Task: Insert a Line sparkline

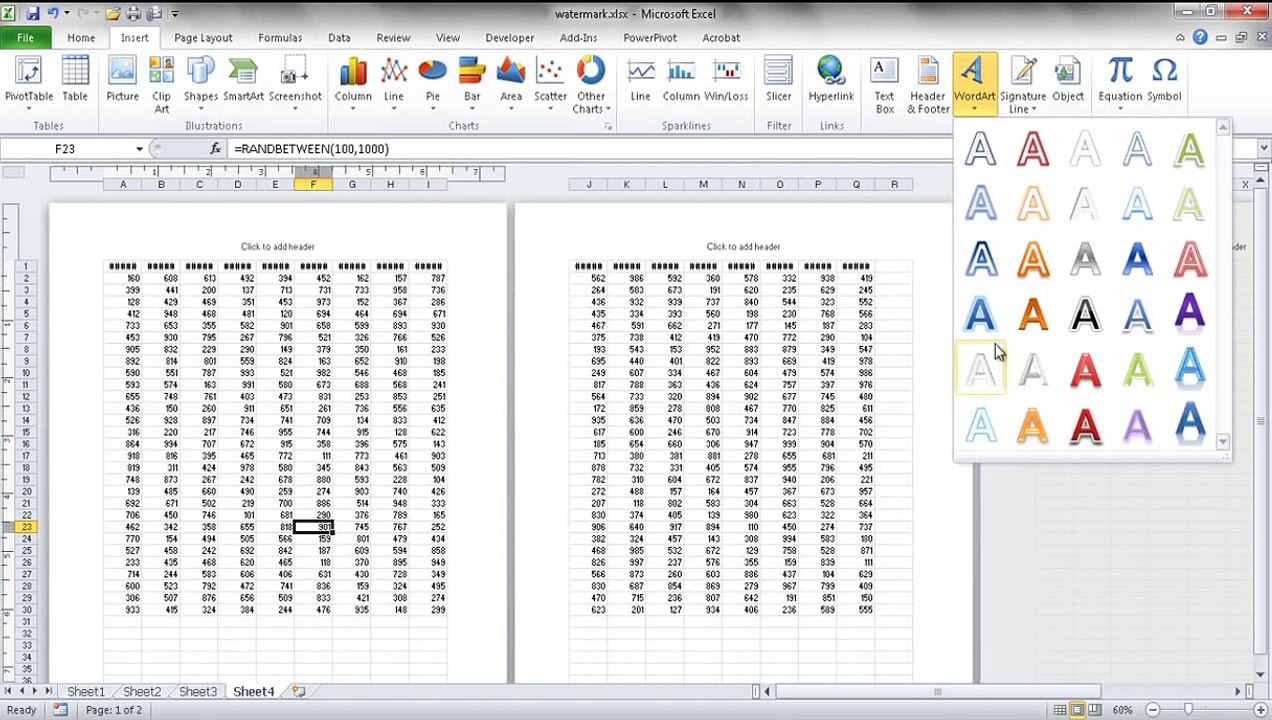Action: [x=641, y=81]
